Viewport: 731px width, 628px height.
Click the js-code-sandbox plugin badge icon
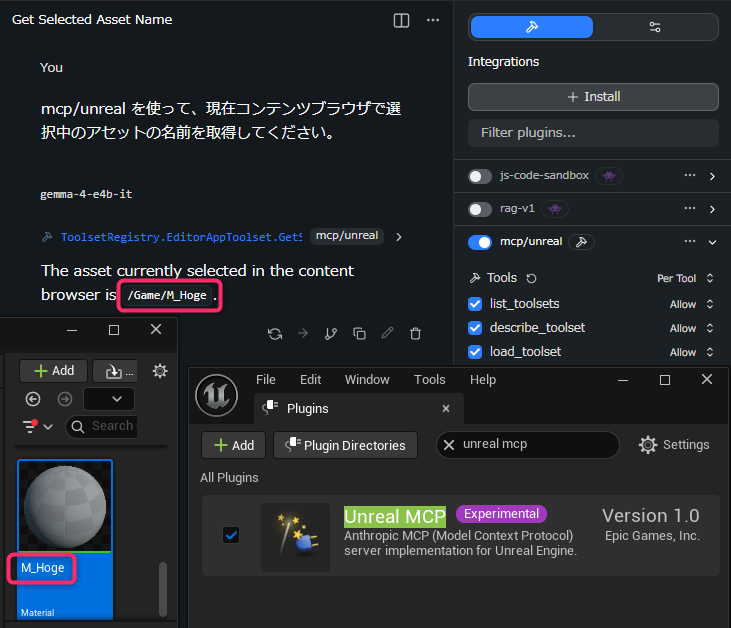click(609, 176)
